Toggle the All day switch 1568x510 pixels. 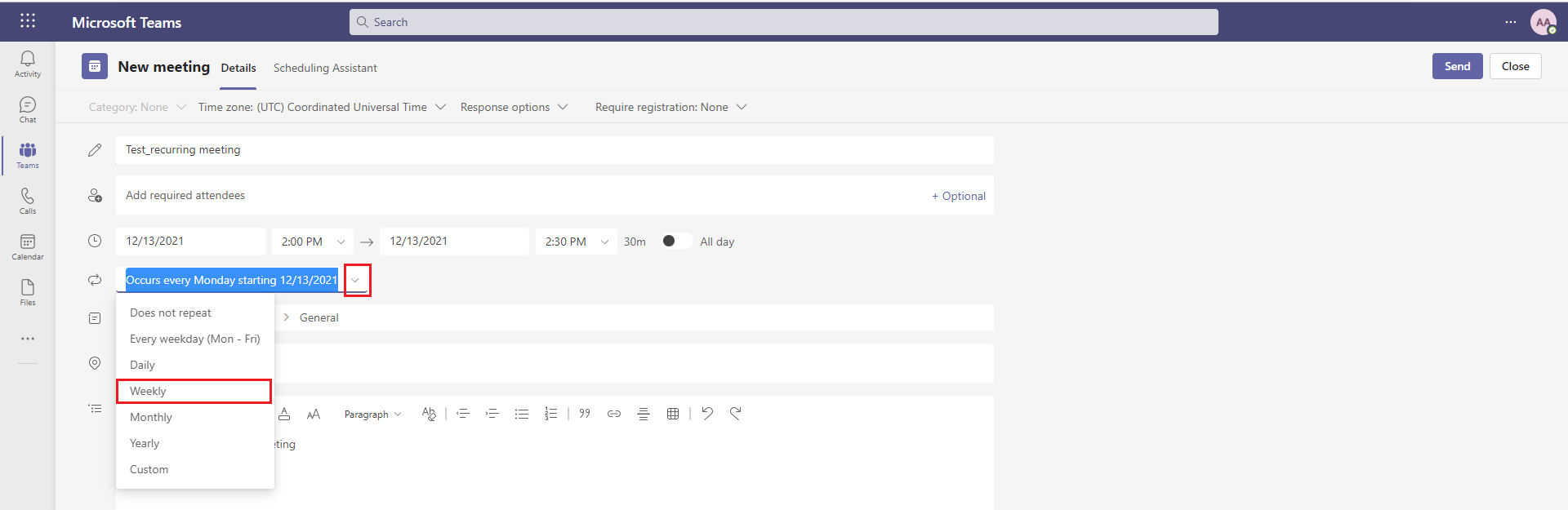pos(676,241)
